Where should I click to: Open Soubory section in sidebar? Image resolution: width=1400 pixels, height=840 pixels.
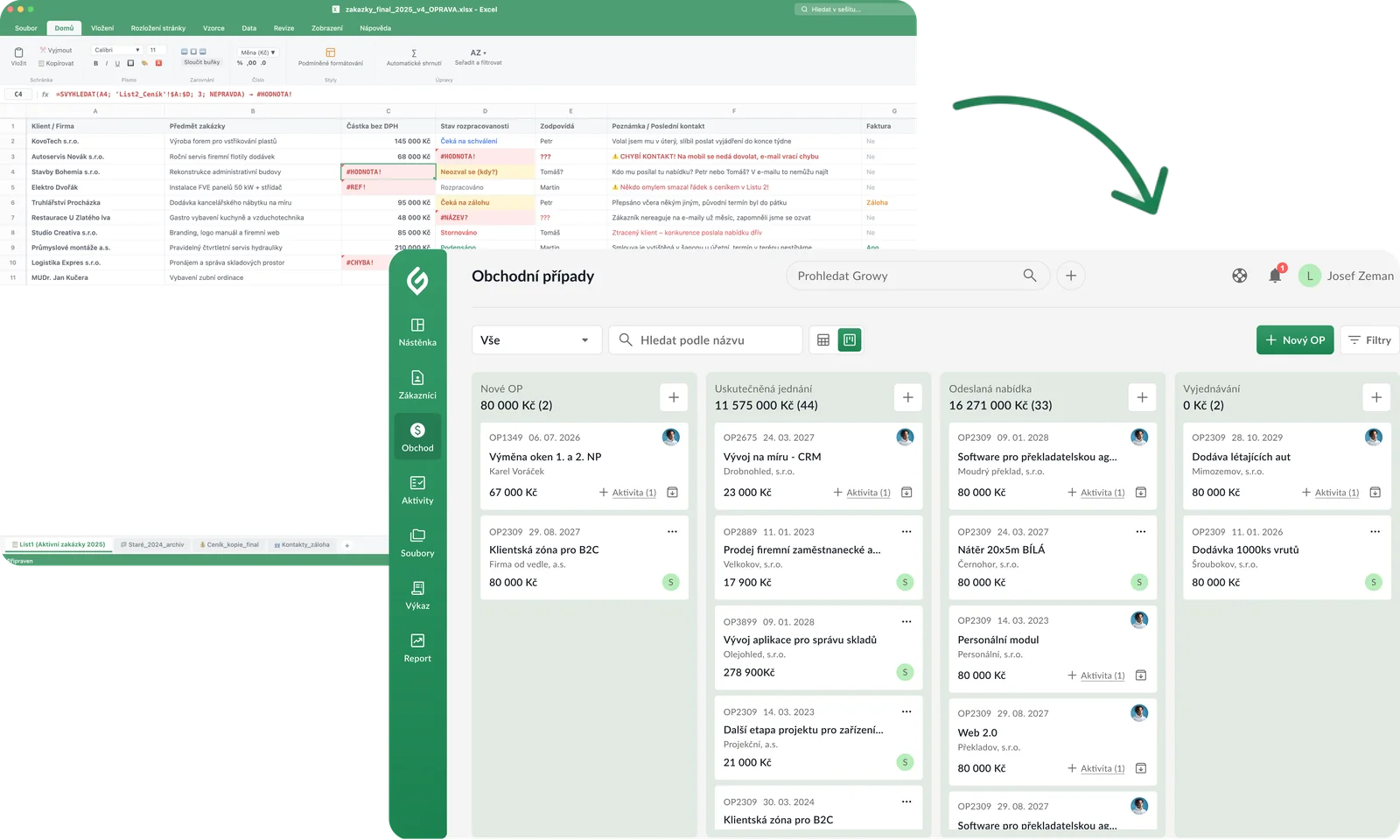point(417,542)
